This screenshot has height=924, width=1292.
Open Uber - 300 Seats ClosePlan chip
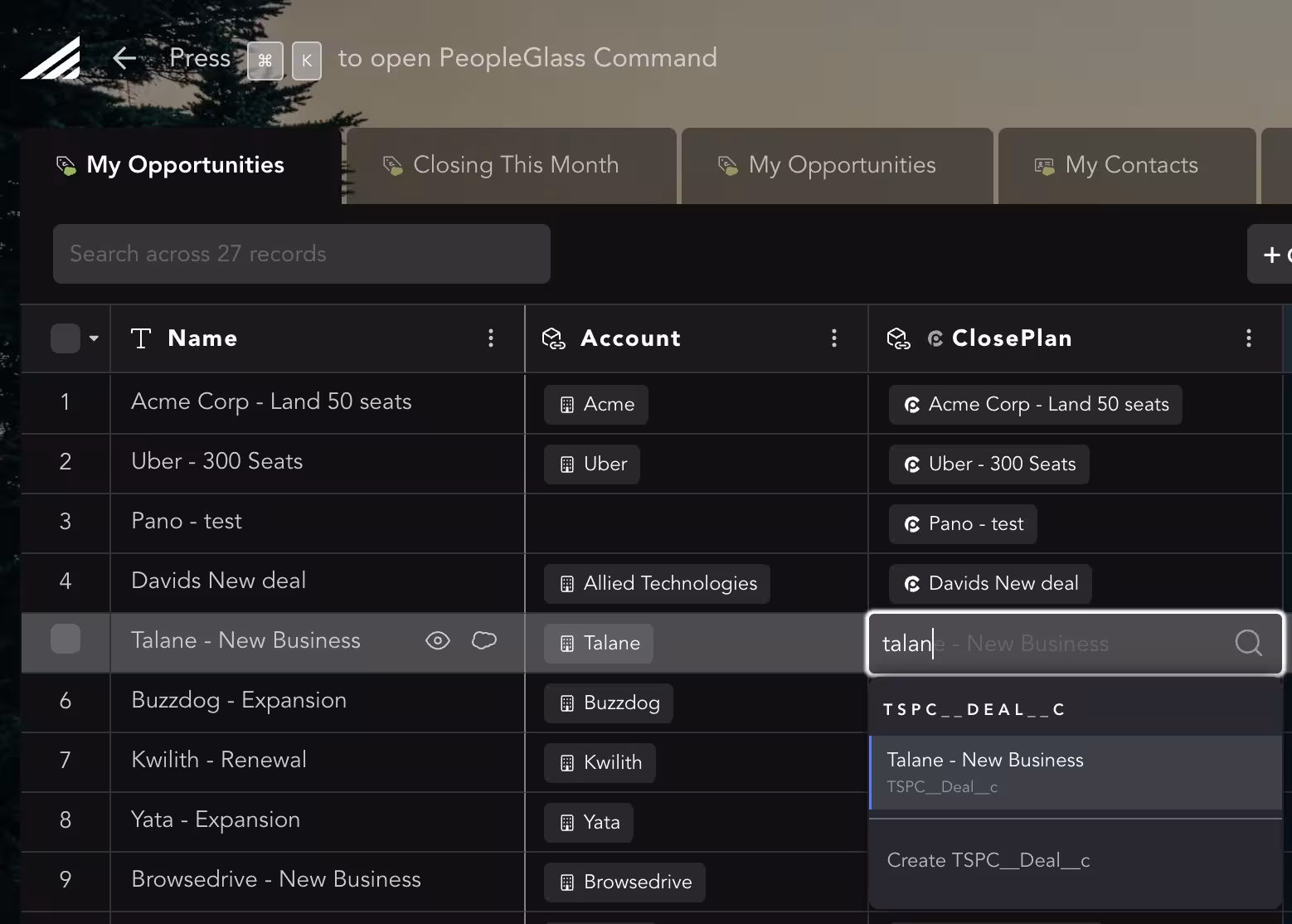pos(989,464)
